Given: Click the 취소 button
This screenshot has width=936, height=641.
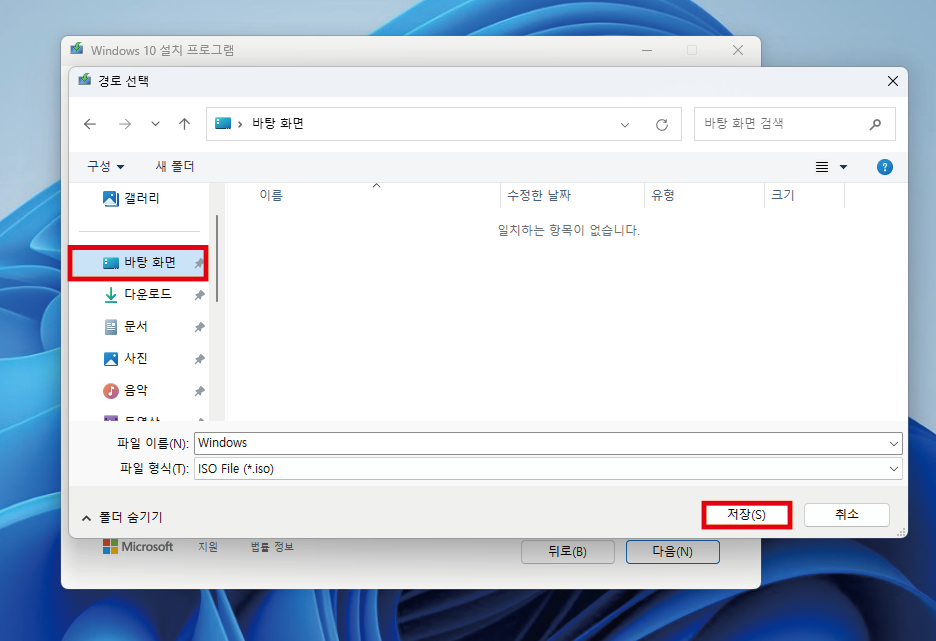Looking at the screenshot, I should [846, 514].
